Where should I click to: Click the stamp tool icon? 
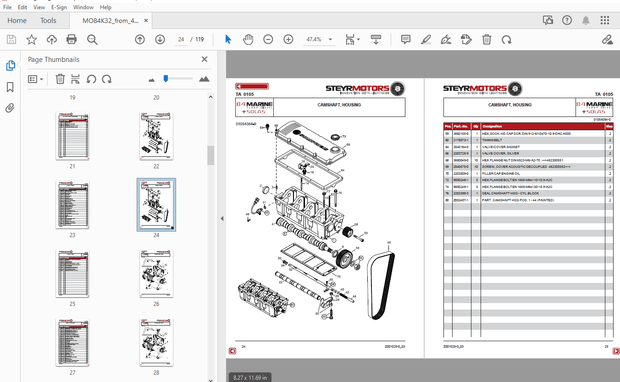466,40
